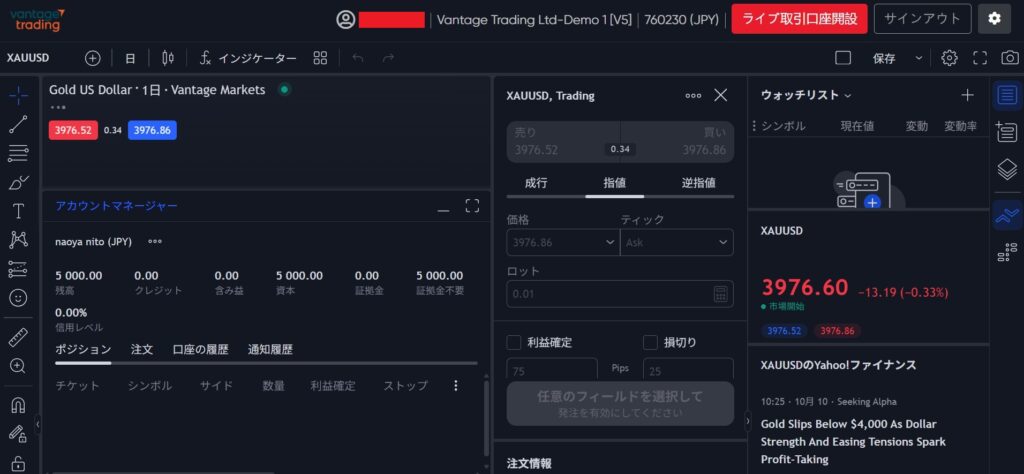Click the ruler measure tool
The width and height of the screenshot is (1024, 474).
tap(18, 337)
